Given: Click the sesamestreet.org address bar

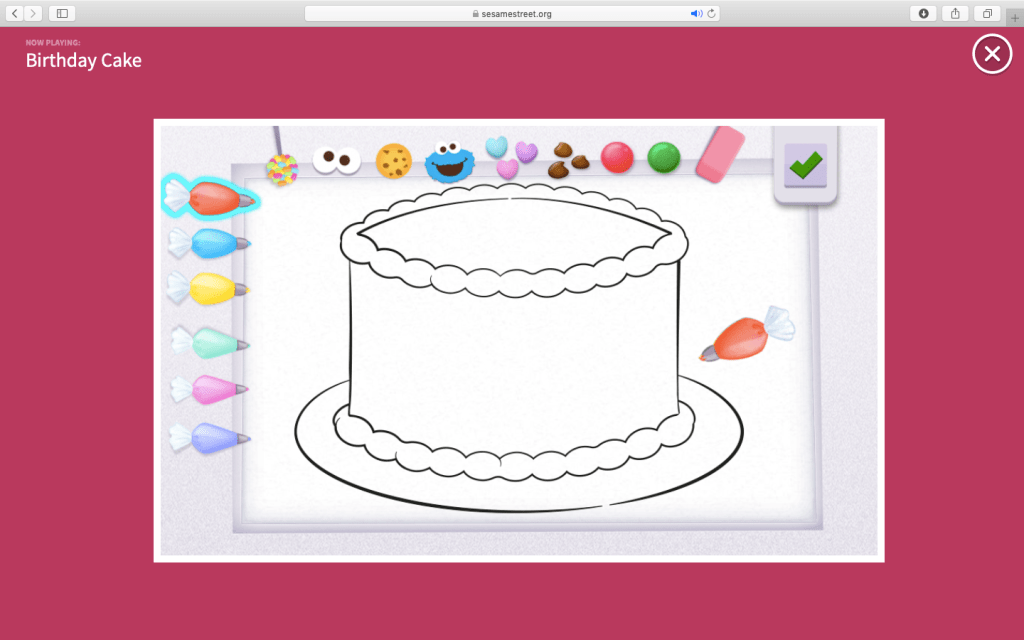Looking at the screenshot, I should (x=511, y=14).
